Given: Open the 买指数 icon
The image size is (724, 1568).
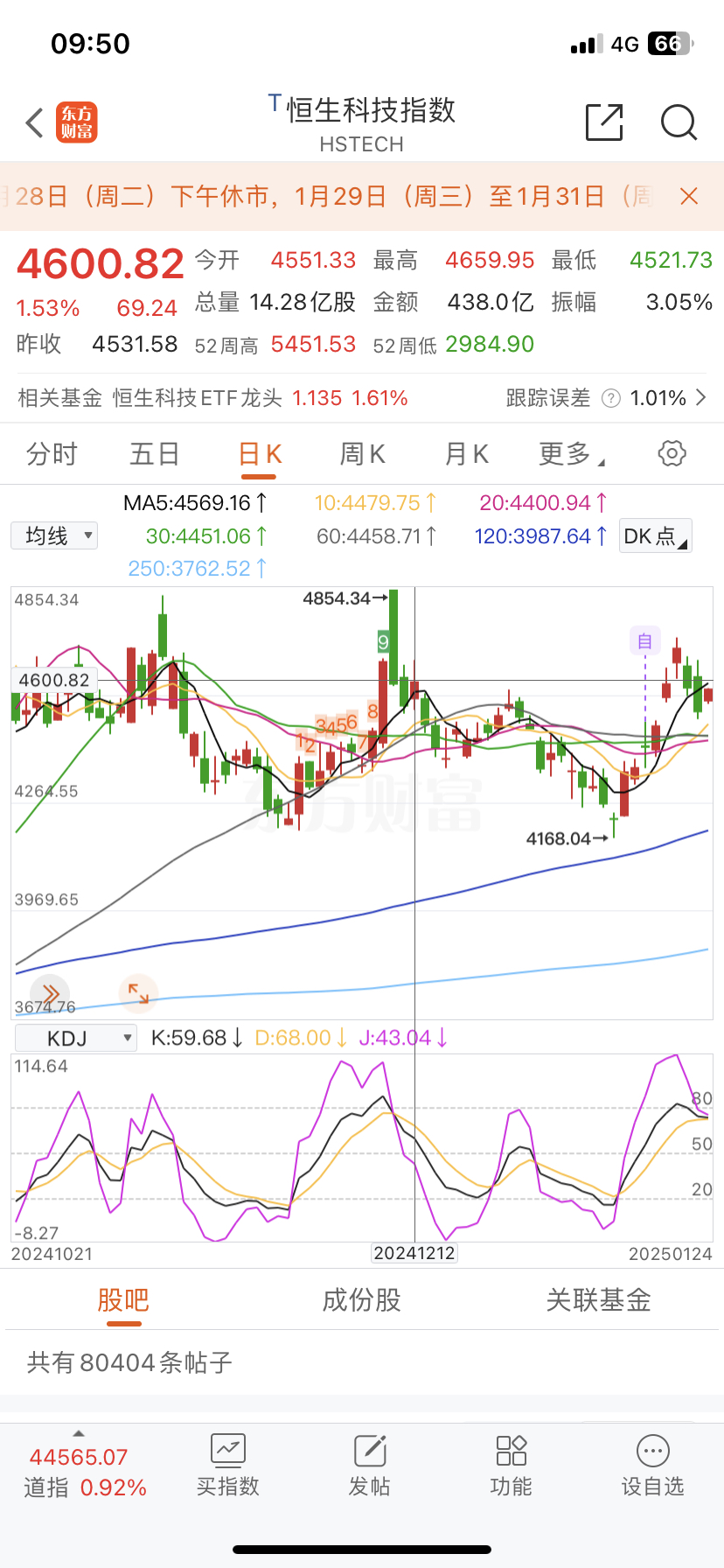Looking at the screenshot, I should click(228, 1451).
